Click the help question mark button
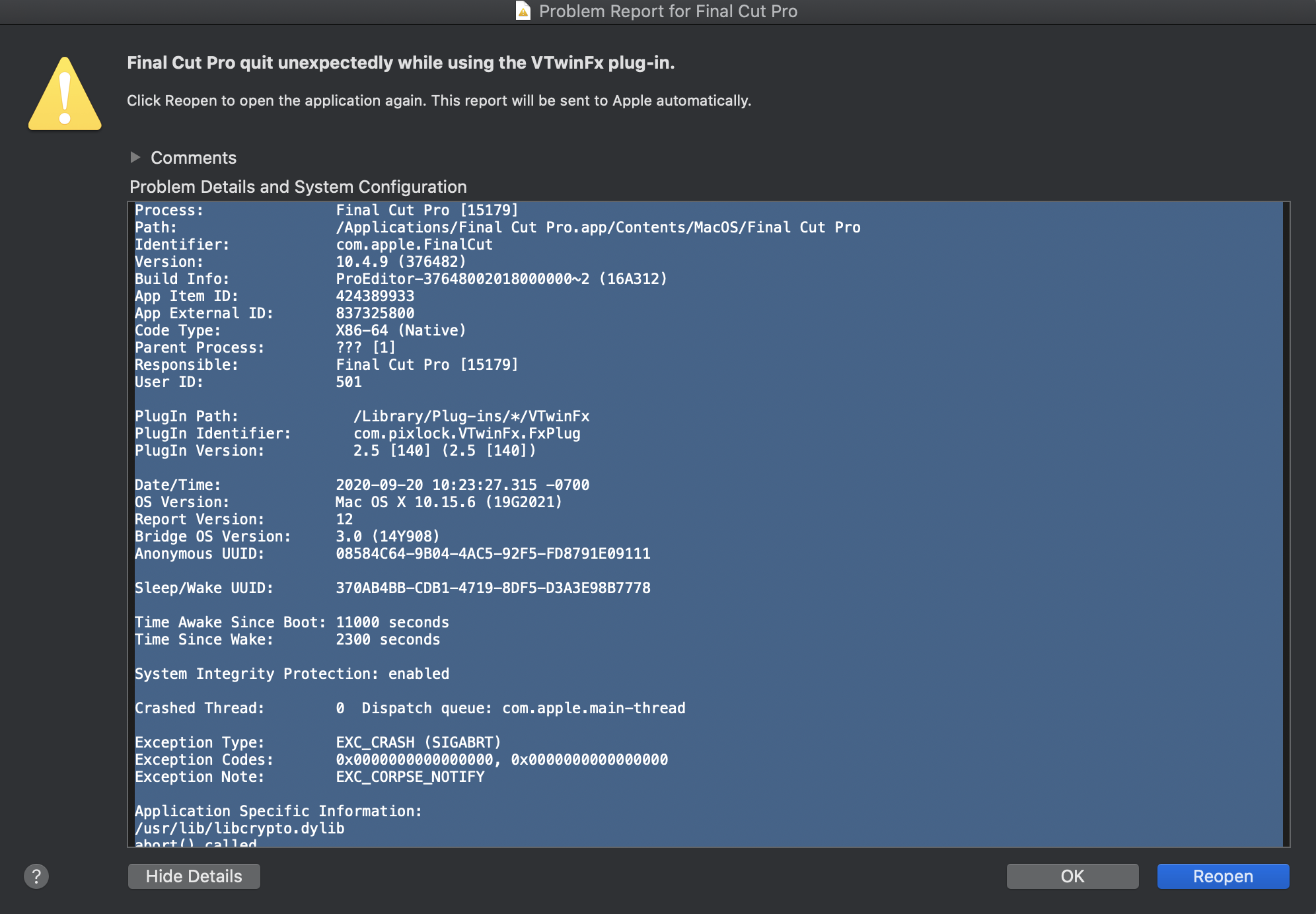This screenshot has width=1316, height=914. [x=36, y=876]
